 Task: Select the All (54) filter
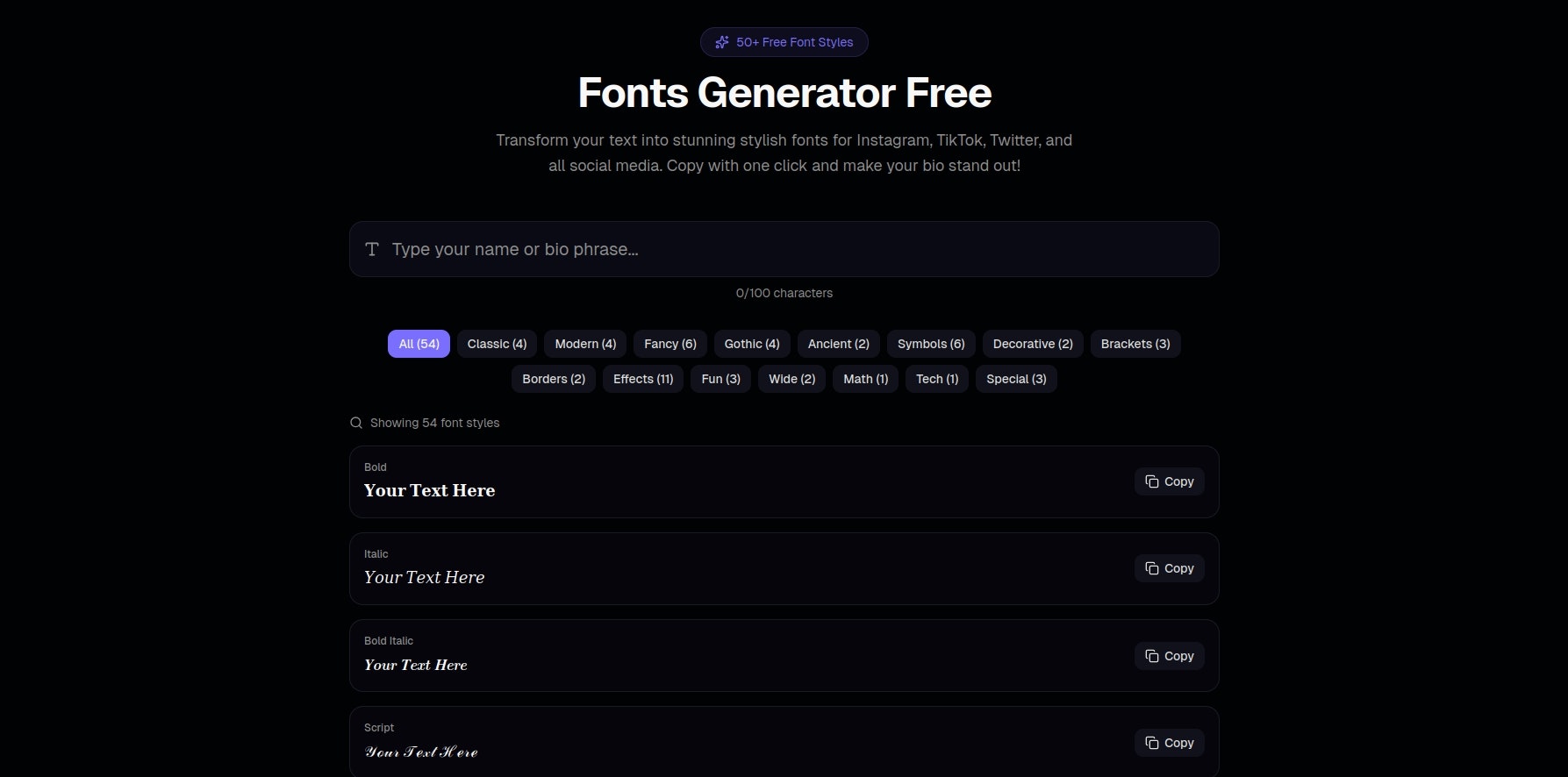(419, 344)
